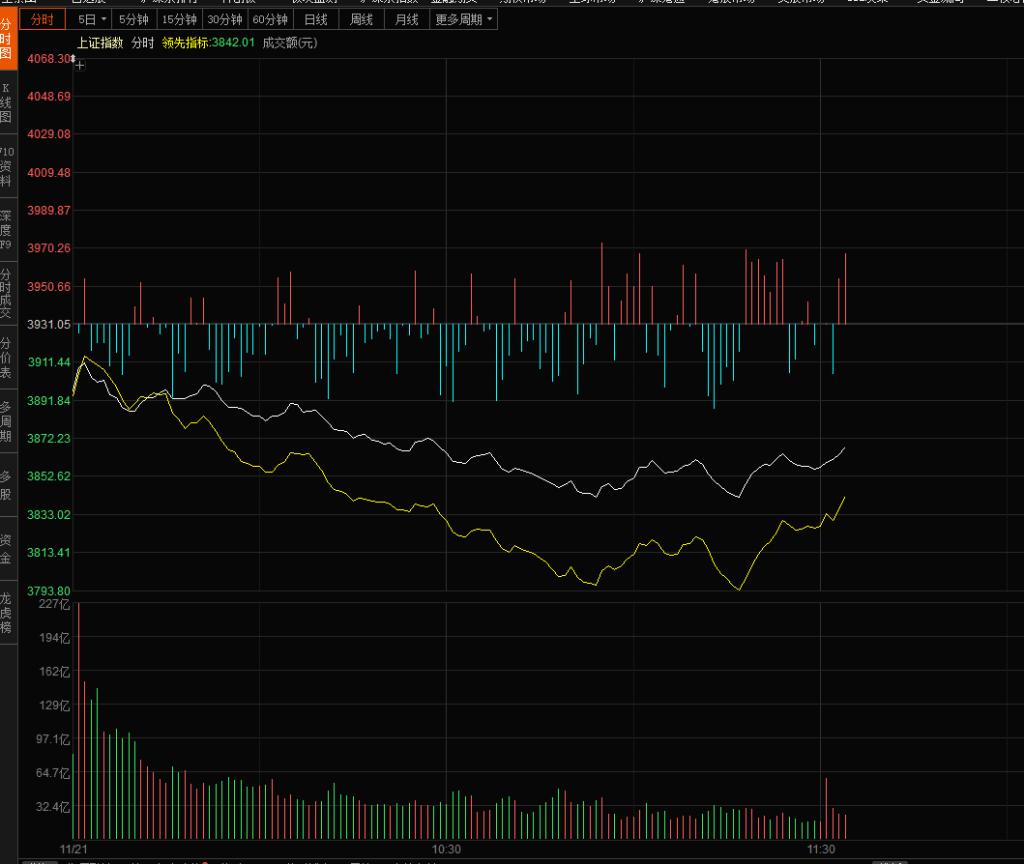Viewport: 1024px width, 864px height.
Task: Select 资金 in the left sidebar
Action: (7, 548)
